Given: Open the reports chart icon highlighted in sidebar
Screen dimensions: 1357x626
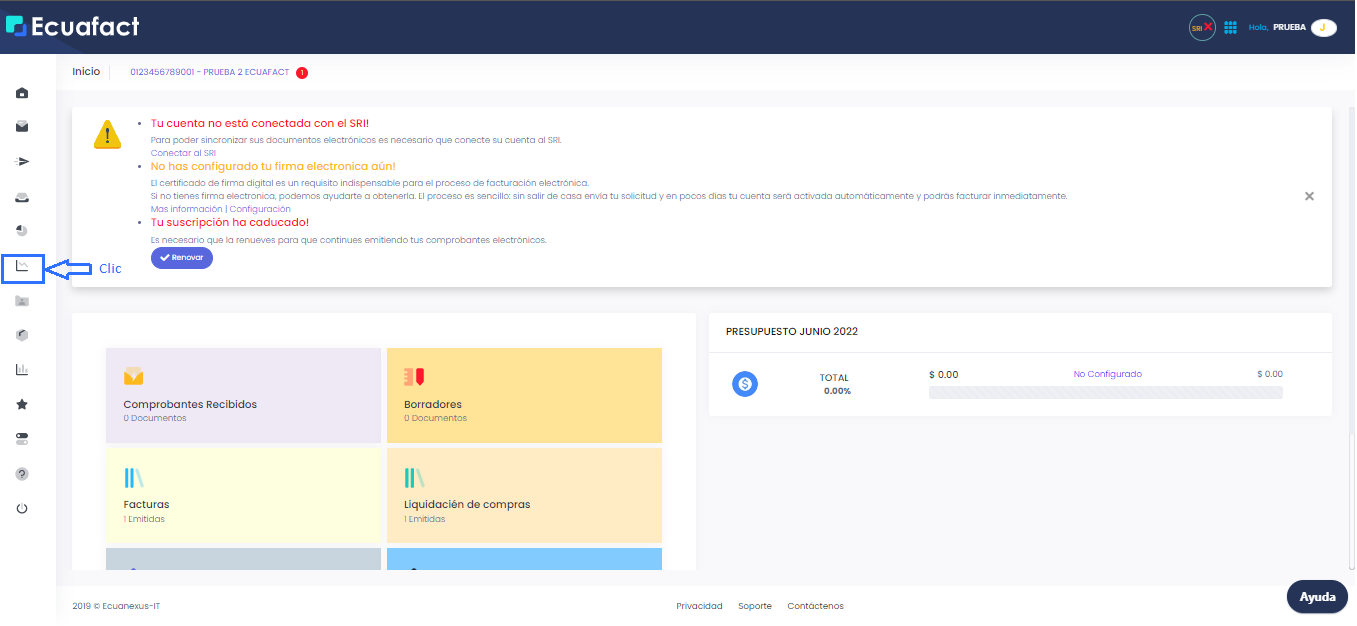Looking at the screenshot, I should [21, 267].
